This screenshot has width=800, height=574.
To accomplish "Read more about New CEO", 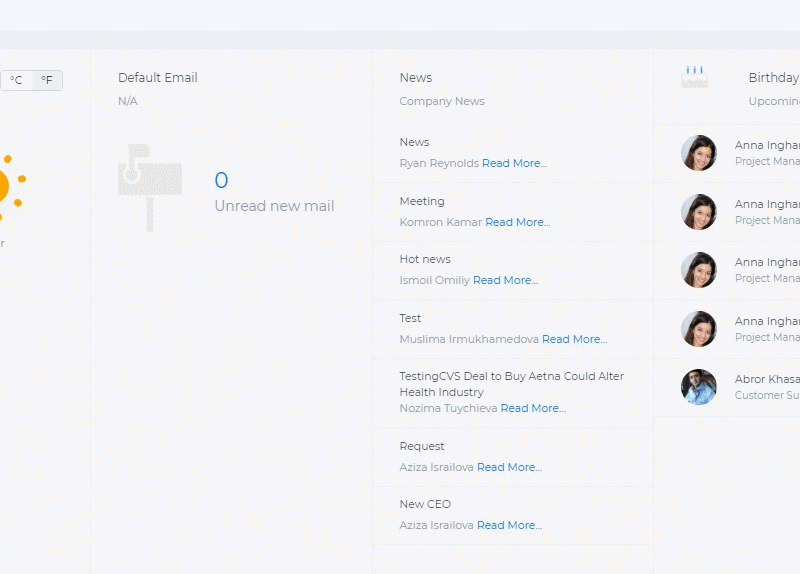I will (509, 525).
